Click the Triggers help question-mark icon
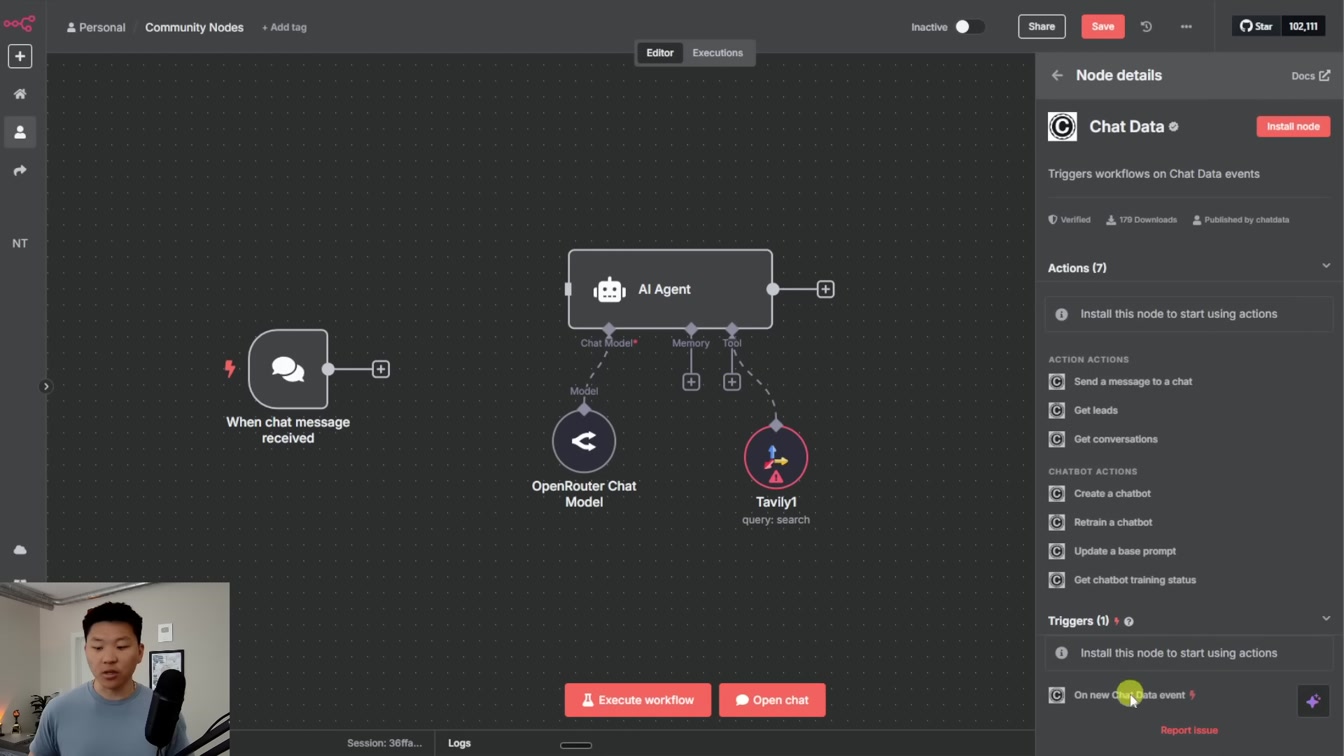 click(1129, 622)
